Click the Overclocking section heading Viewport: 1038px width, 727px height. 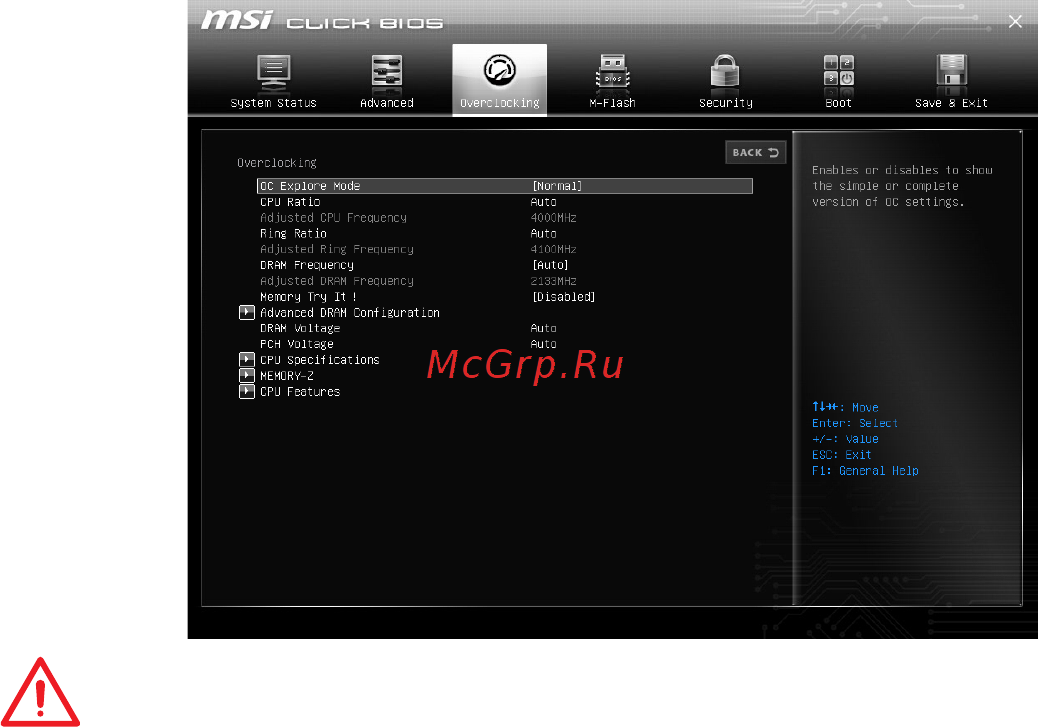pyautogui.click(x=277, y=163)
